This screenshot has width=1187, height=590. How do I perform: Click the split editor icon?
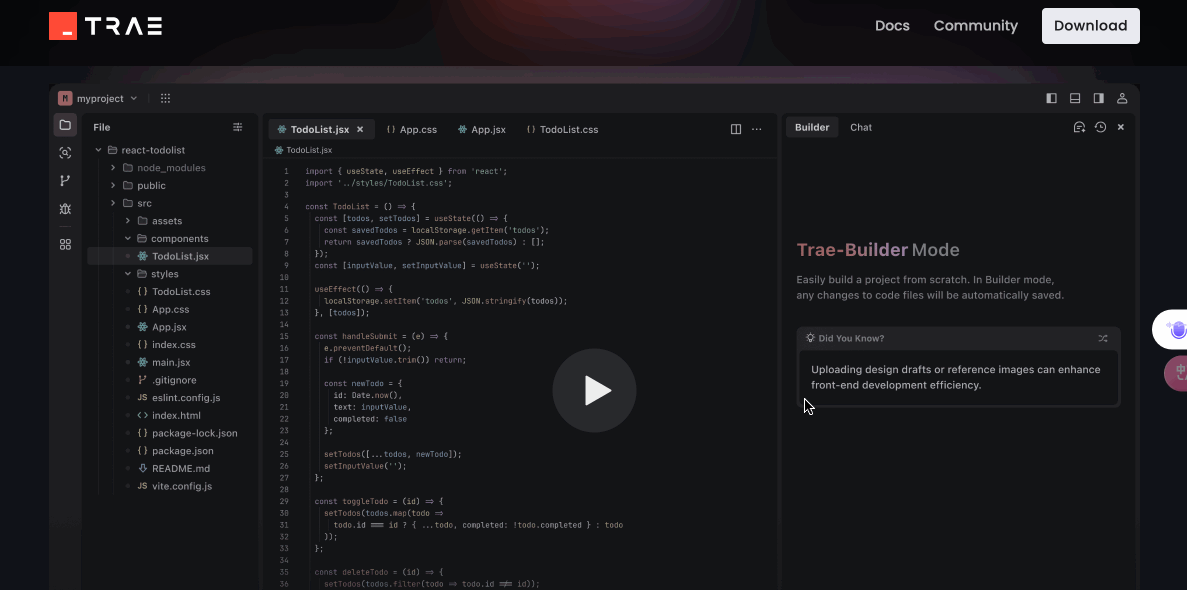click(736, 130)
